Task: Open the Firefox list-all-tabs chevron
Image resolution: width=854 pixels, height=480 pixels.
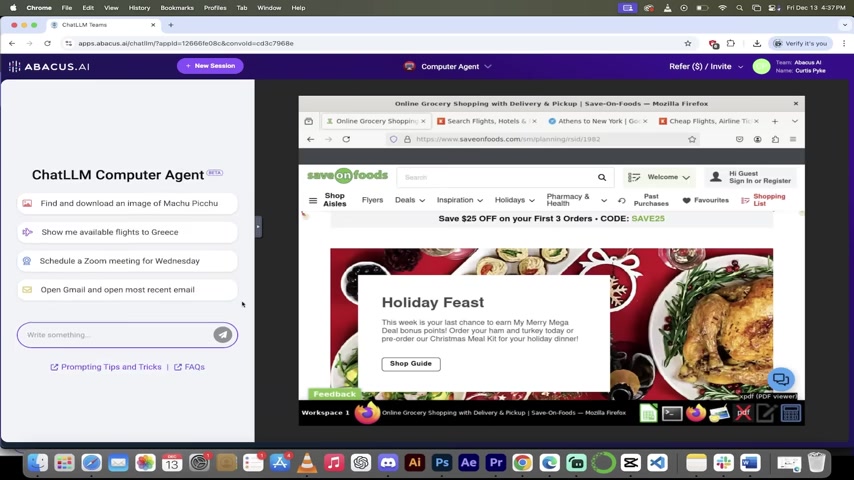Action: pyautogui.click(x=795, y=121)
